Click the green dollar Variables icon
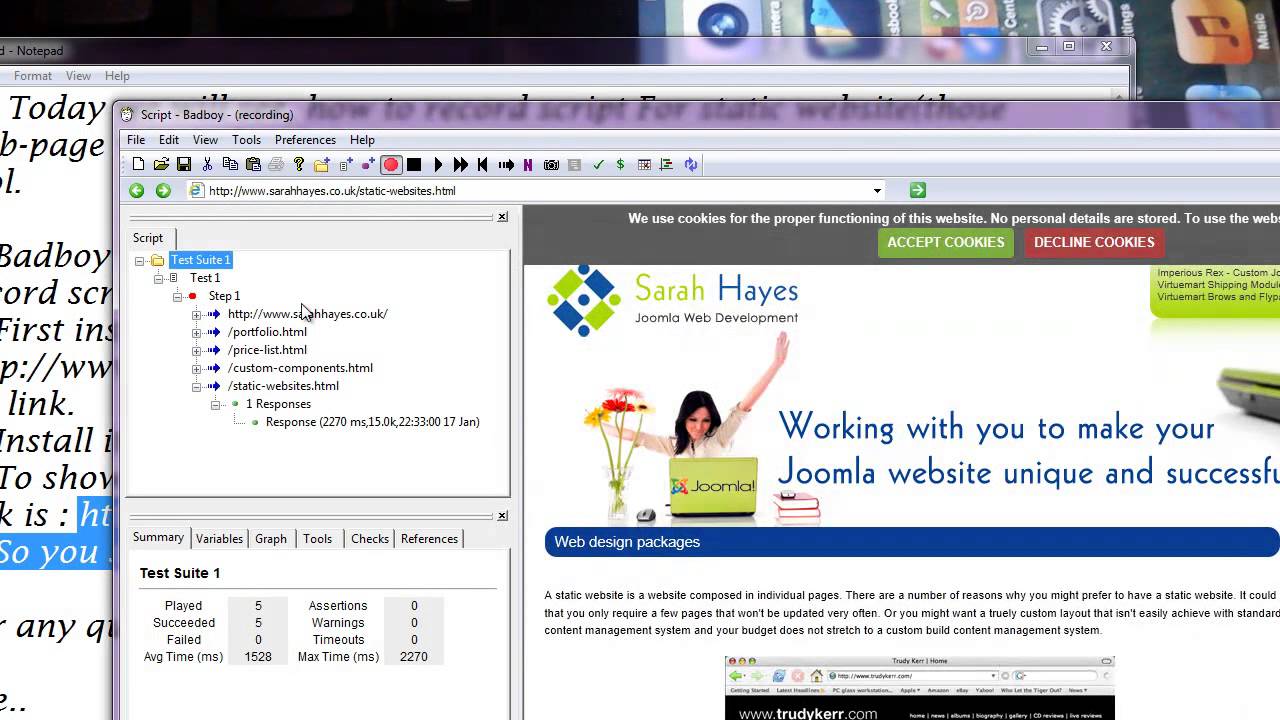Screen dimensions: 1280x720 [620, 165]
